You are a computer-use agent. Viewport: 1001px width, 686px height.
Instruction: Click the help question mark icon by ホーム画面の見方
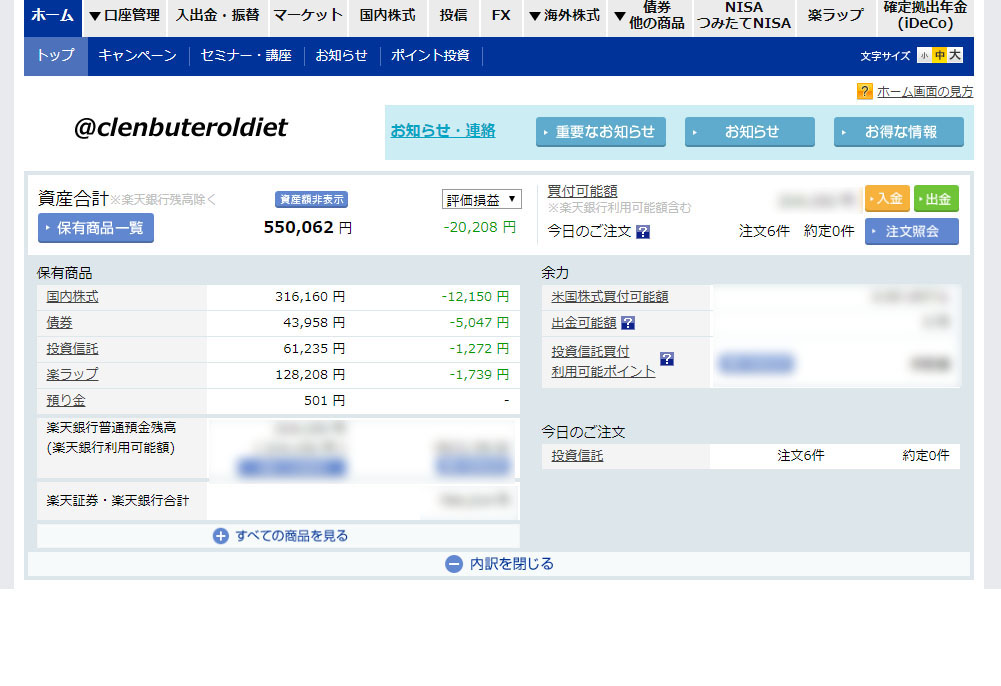click(x=864, y=92)
